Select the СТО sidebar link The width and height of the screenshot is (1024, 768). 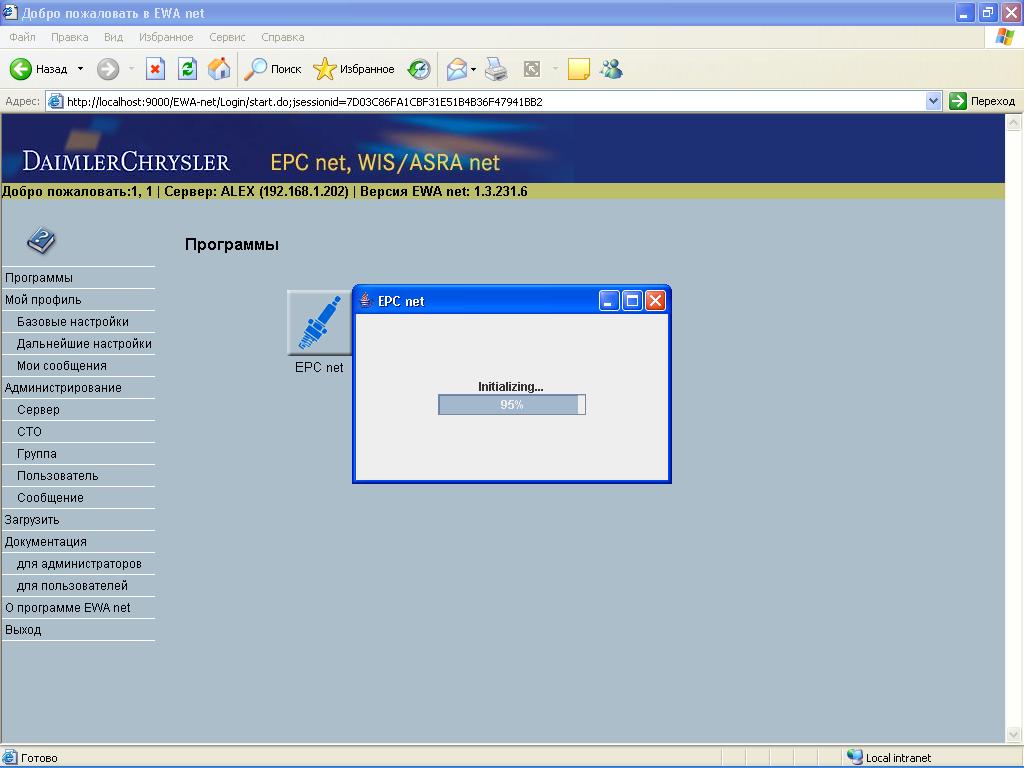click(29, 432)
